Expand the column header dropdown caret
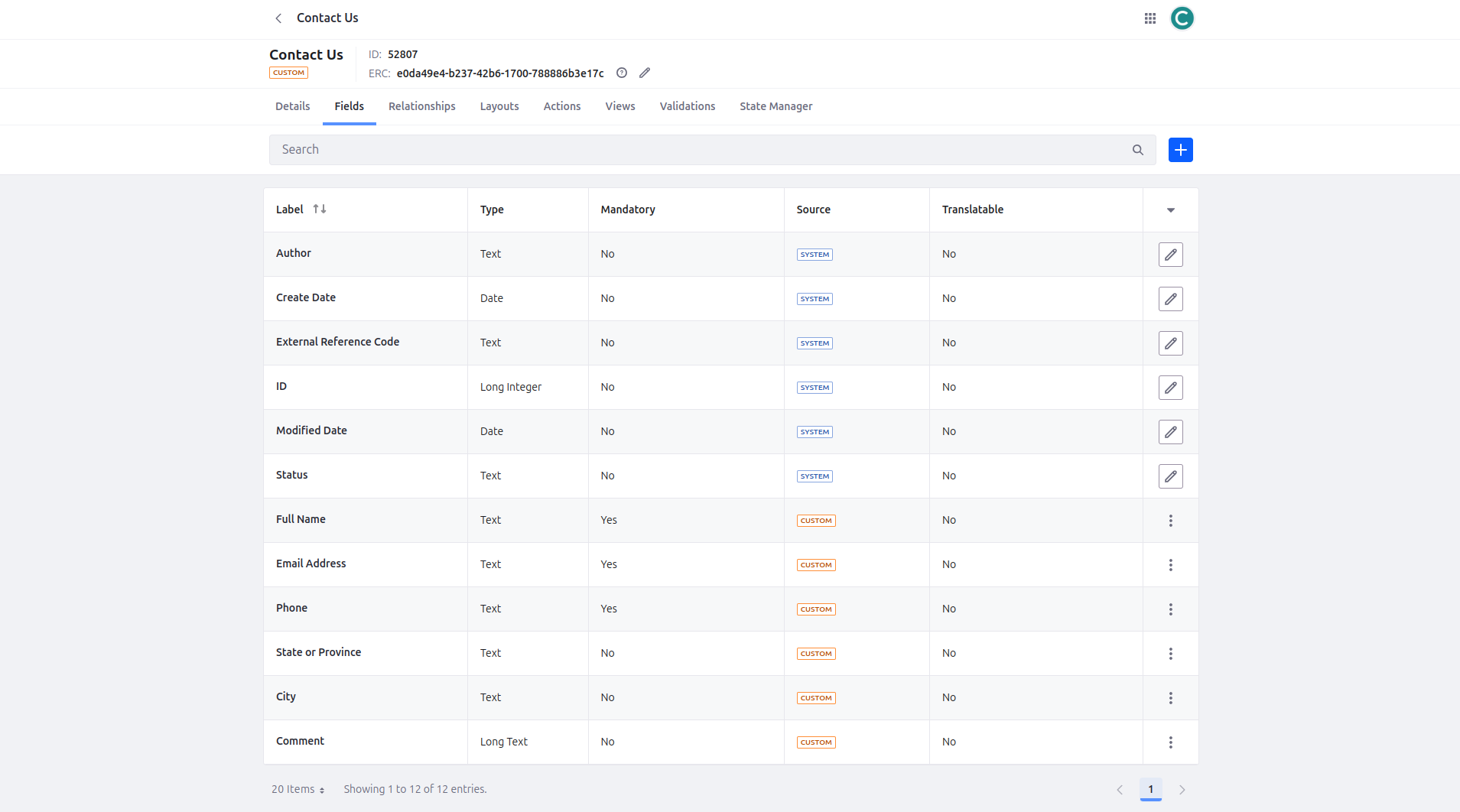The height and width of the screenshot is (812, 1460). (1170, 210)
